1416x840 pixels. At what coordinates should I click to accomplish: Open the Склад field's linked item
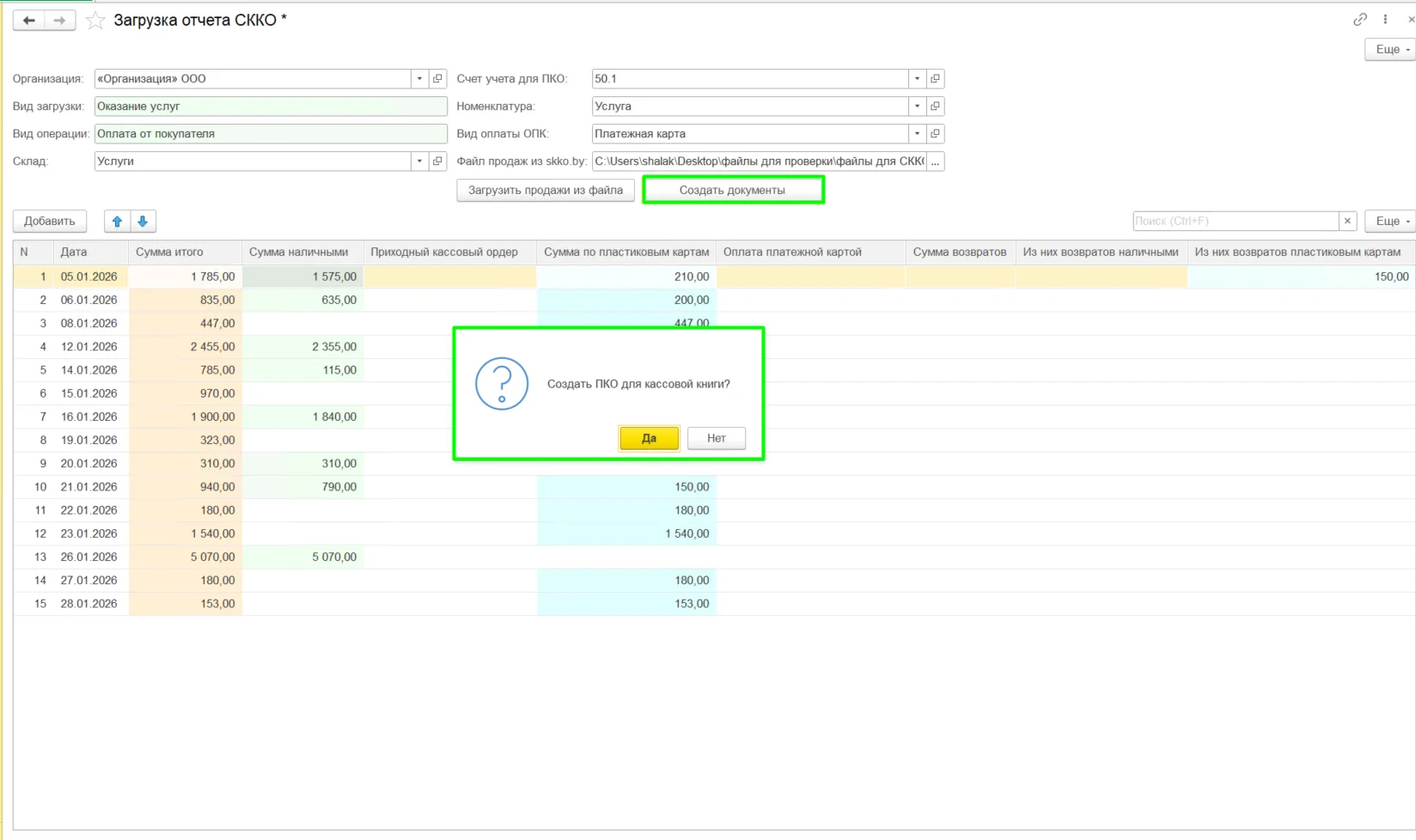click(437, 161)
